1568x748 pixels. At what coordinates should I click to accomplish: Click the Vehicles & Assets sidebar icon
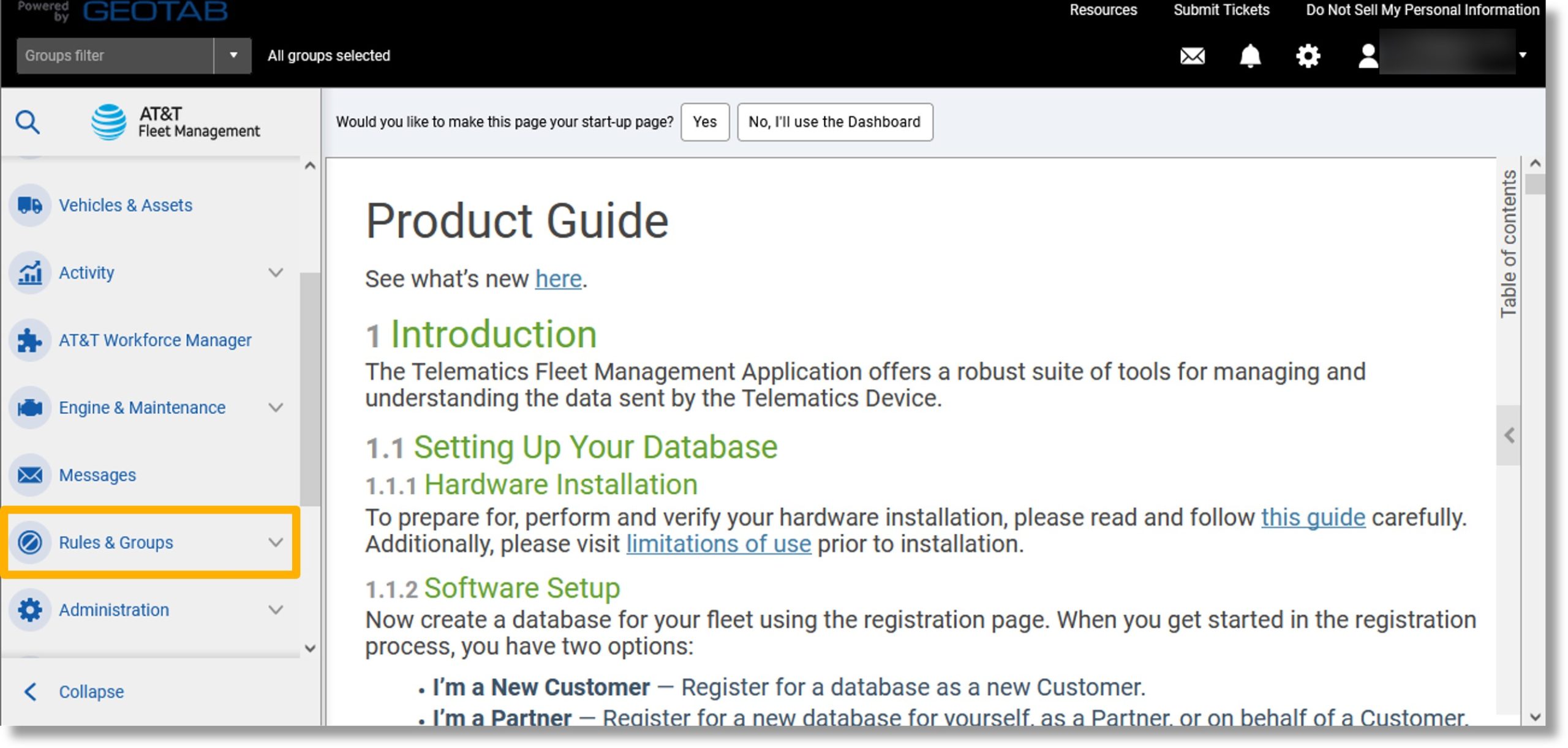click(29, 205)
